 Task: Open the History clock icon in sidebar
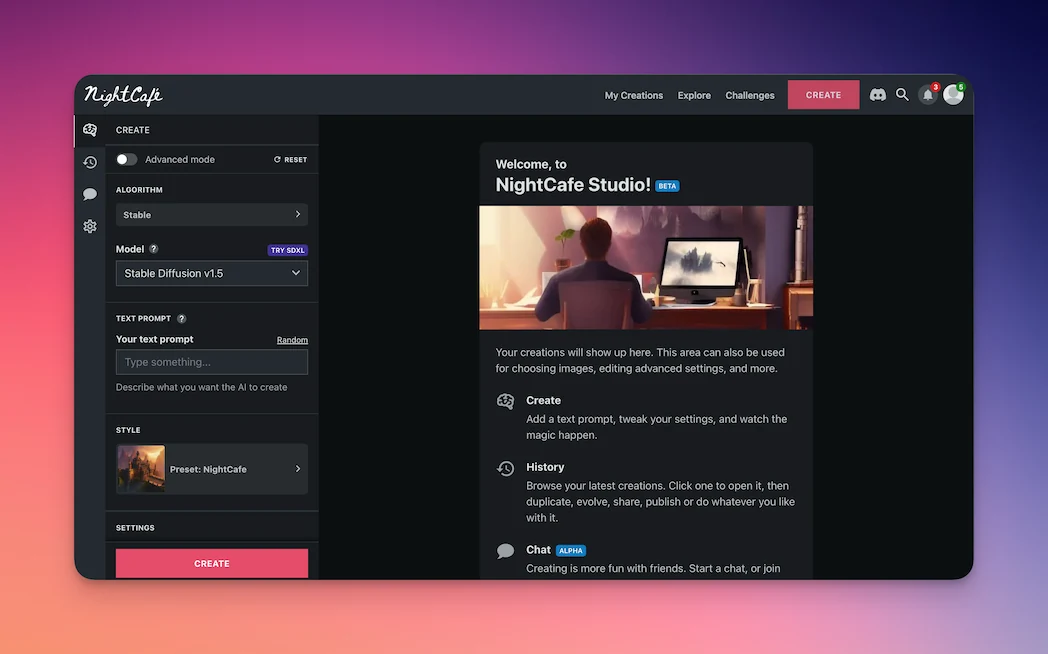click(90, 162)
